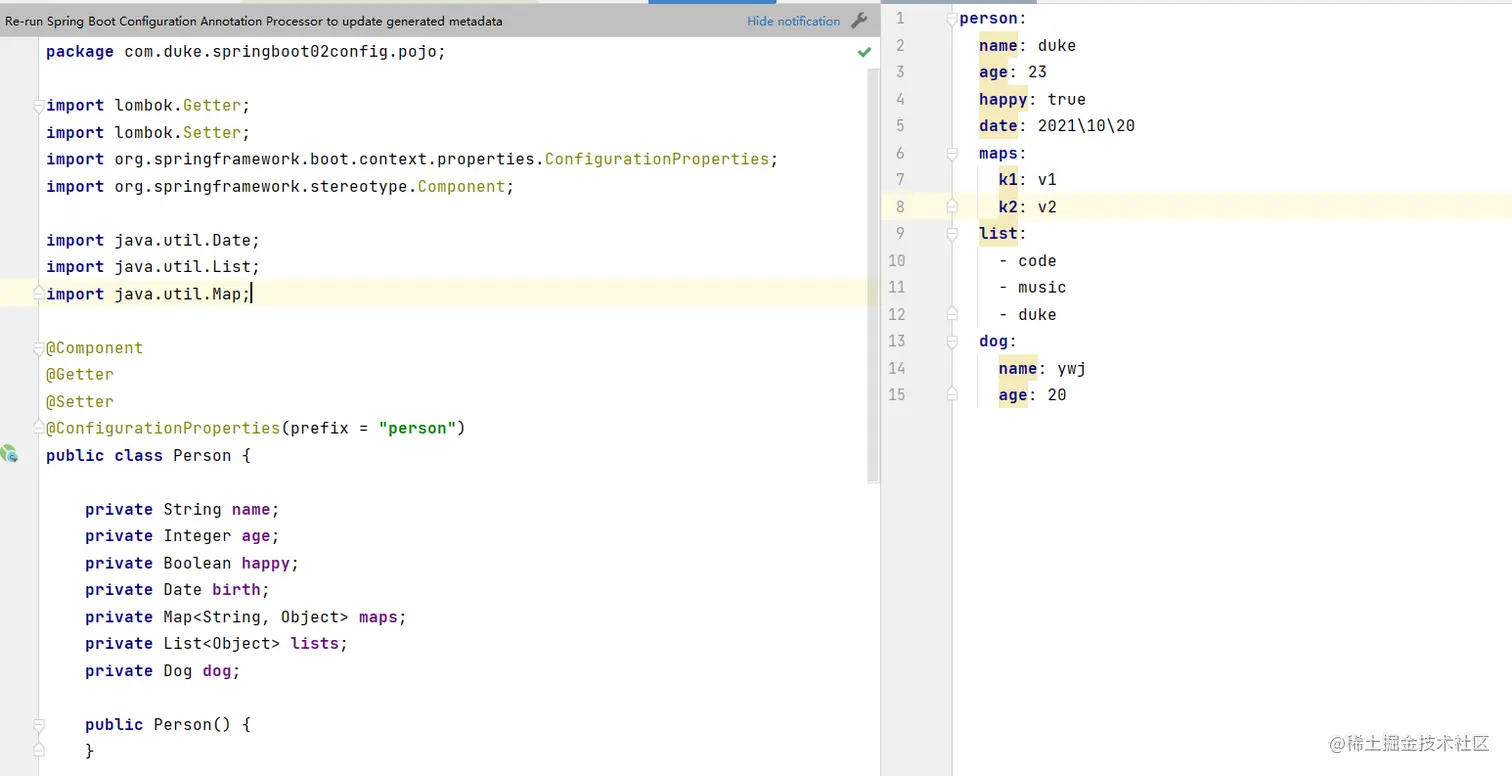Click the import java.util.Date line
The image size is (1512, 776).
tap(153, 240)
